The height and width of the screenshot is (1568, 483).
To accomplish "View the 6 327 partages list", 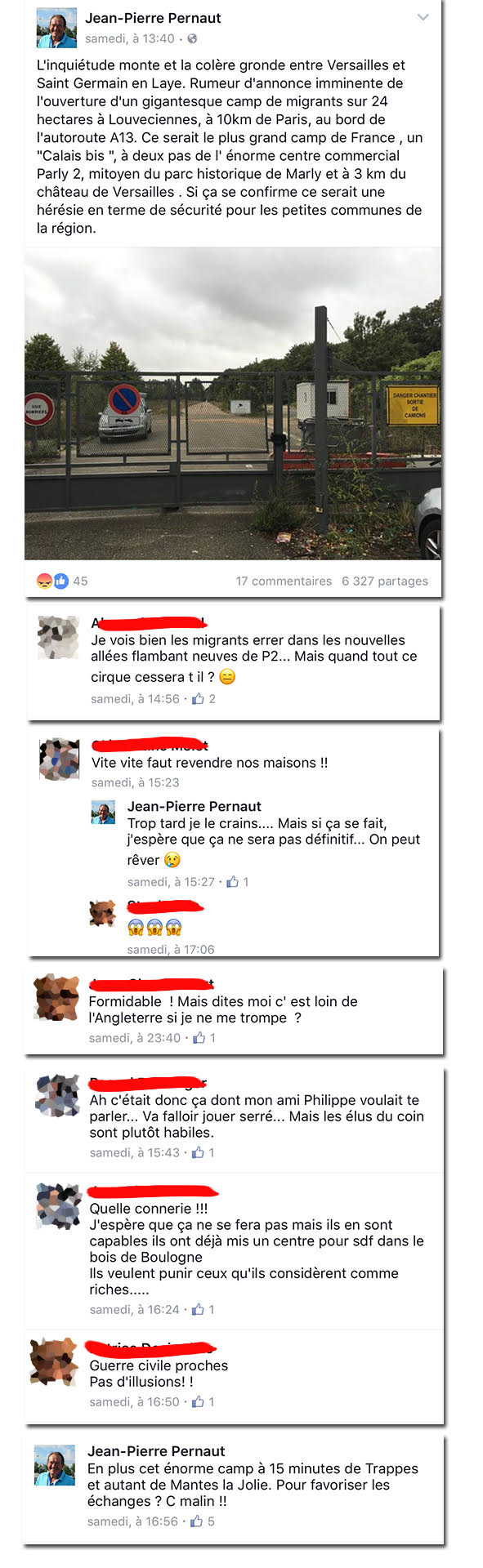I will (385, 581).
